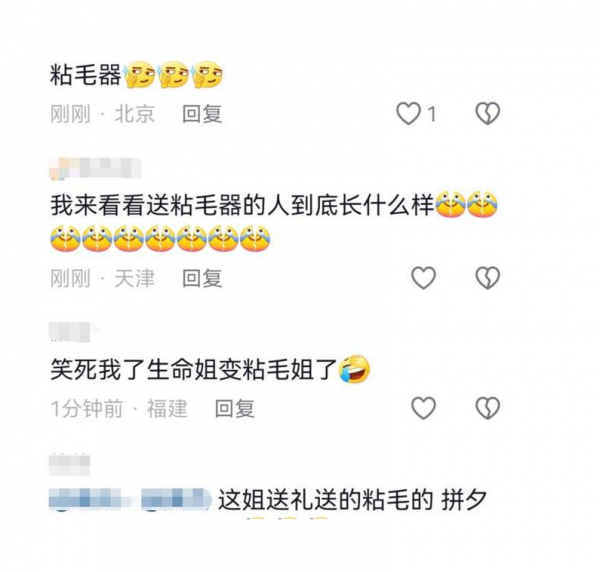Select comment text 笑死我了生命姐变粘毛姐了
The height and width of the screenshot is (572, 600).
pyautogui.click(x=194, y=369)
